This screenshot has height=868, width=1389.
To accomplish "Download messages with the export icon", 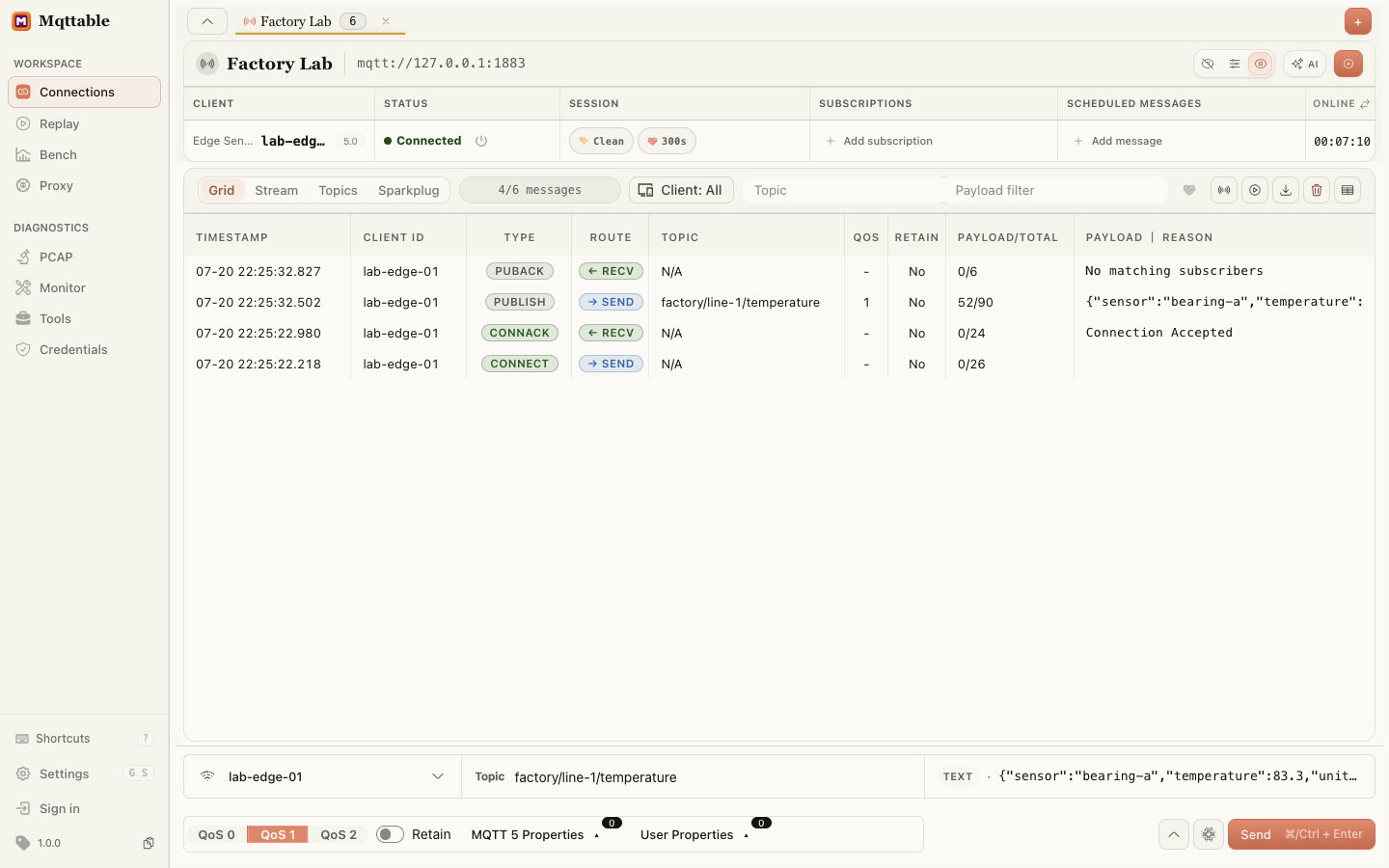I will pos(1286,190).
